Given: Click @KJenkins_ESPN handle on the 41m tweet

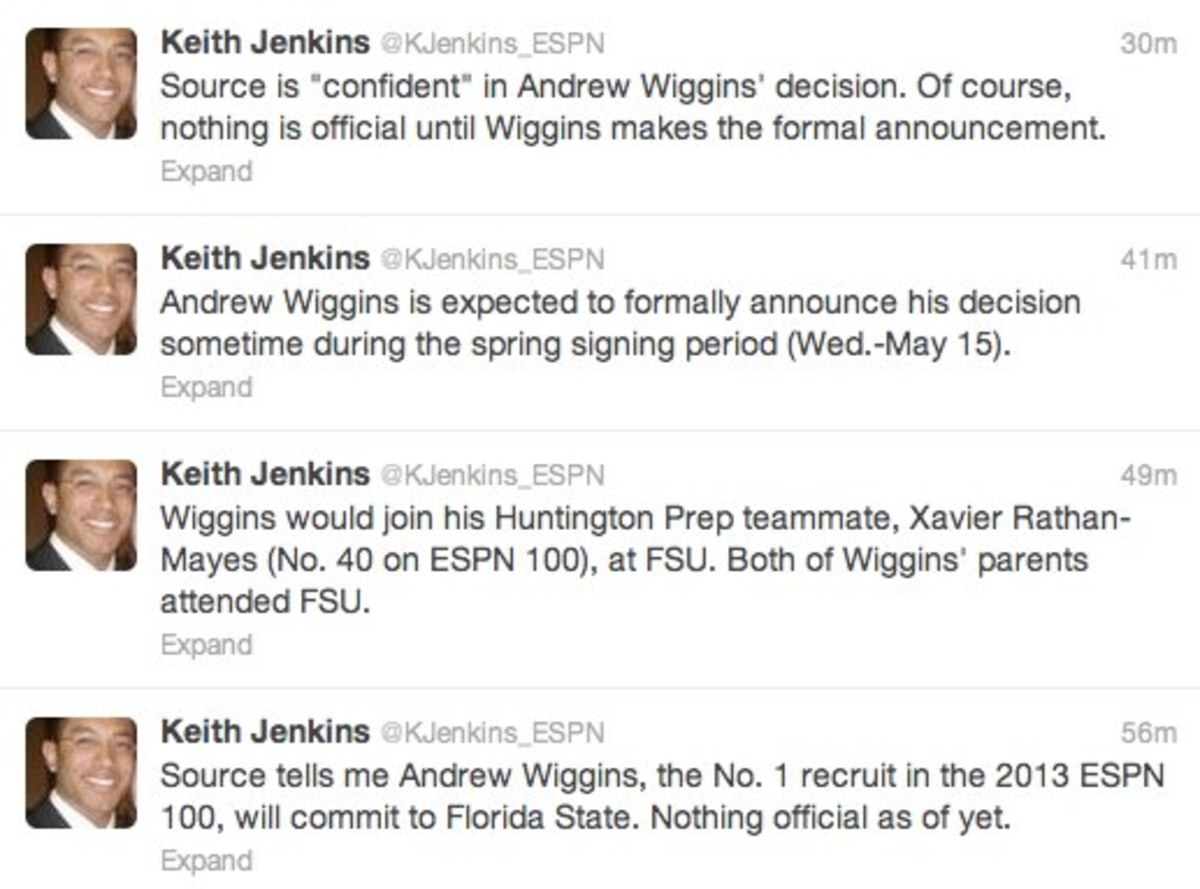Looking at the screenshot, I should [x=491, y=260].
